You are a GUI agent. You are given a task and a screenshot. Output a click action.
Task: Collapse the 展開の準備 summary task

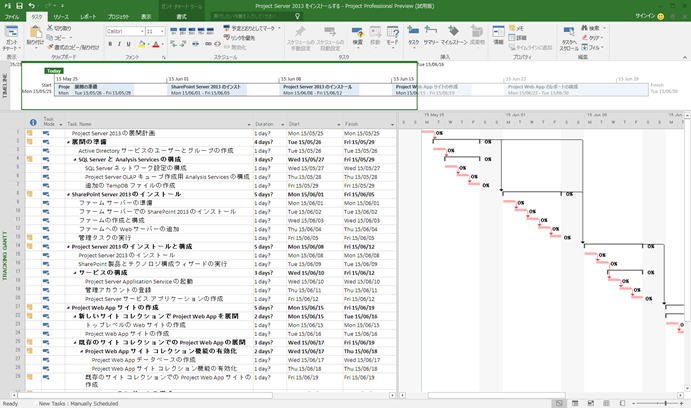coord(68,142)
